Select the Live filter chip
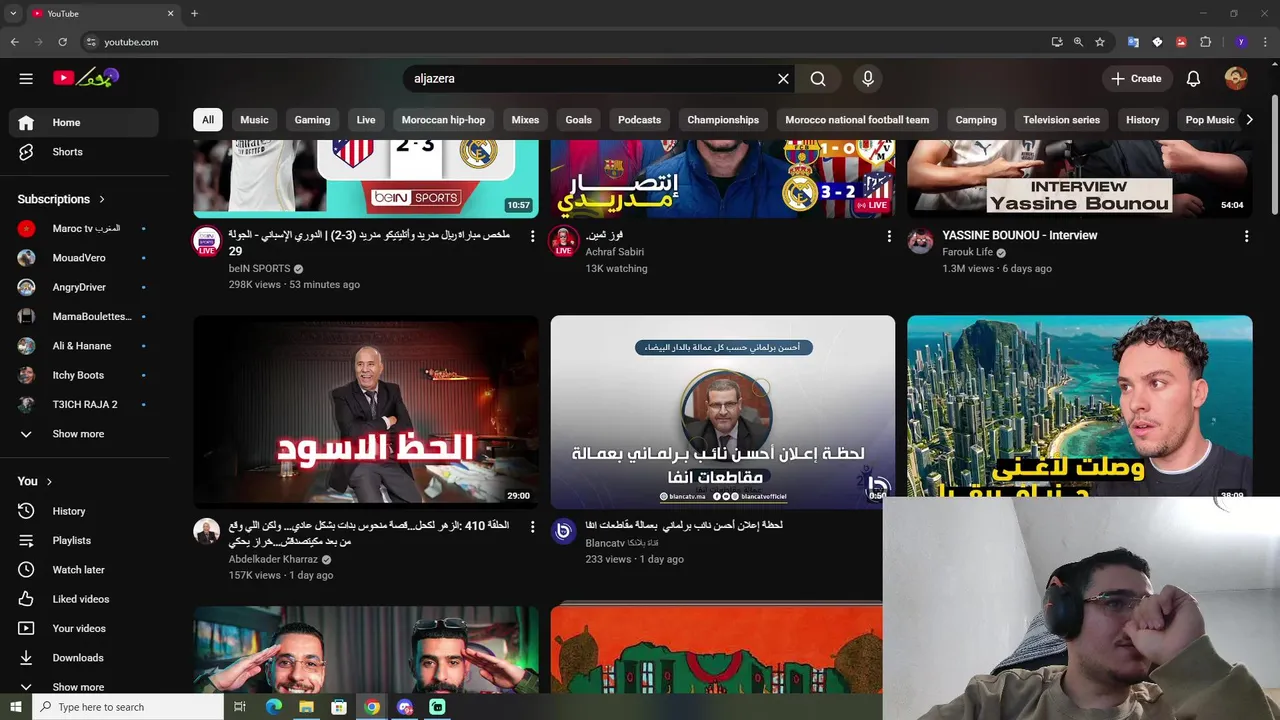The height and width of the screenshot is (720, 1280). tap(366, 120)
